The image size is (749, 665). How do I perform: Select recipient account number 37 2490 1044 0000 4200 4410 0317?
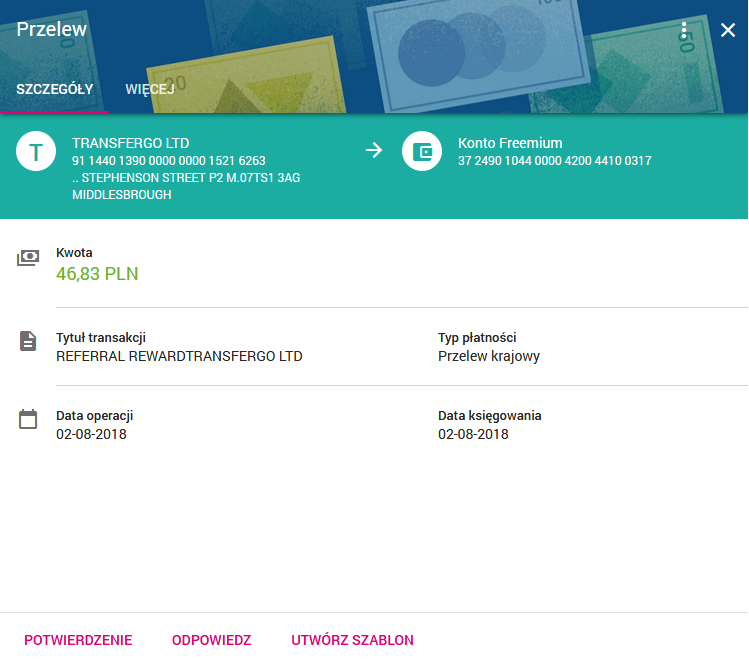point(555,161)
